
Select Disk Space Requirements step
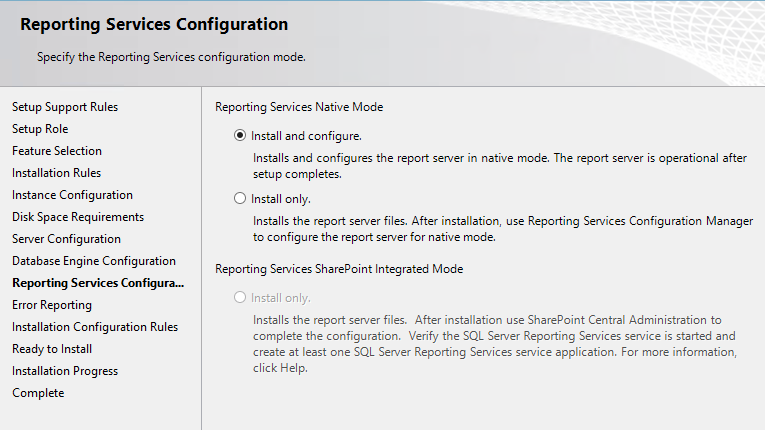78,217
